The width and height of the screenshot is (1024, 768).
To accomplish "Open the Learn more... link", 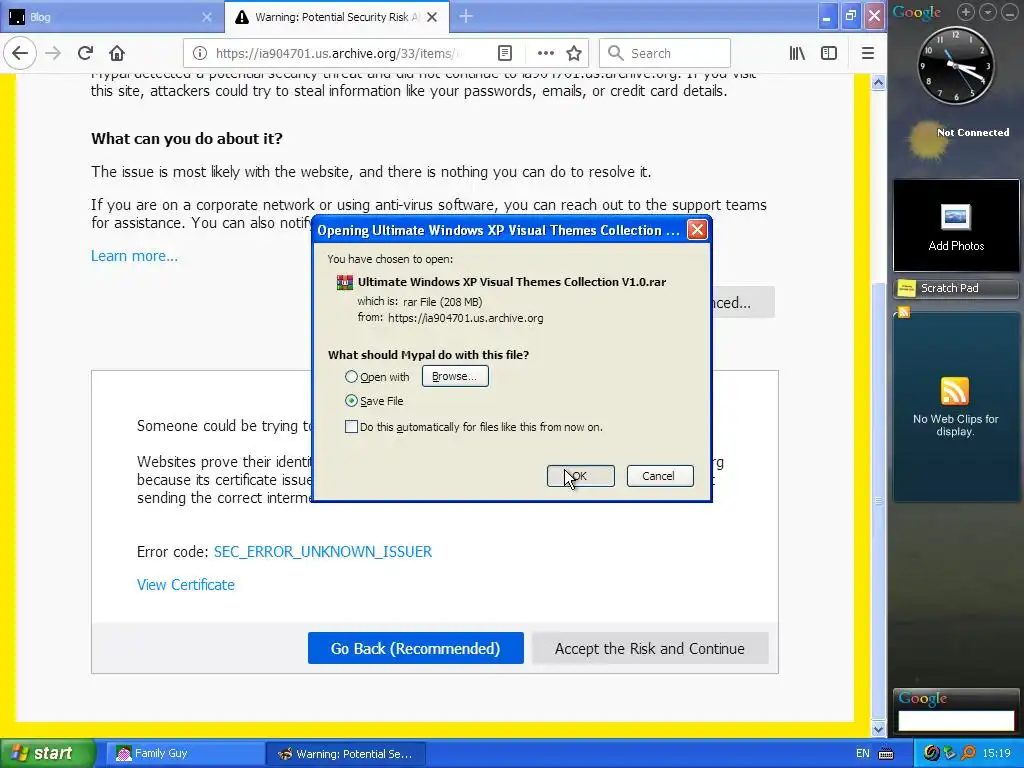I will (x=134, y=256).
